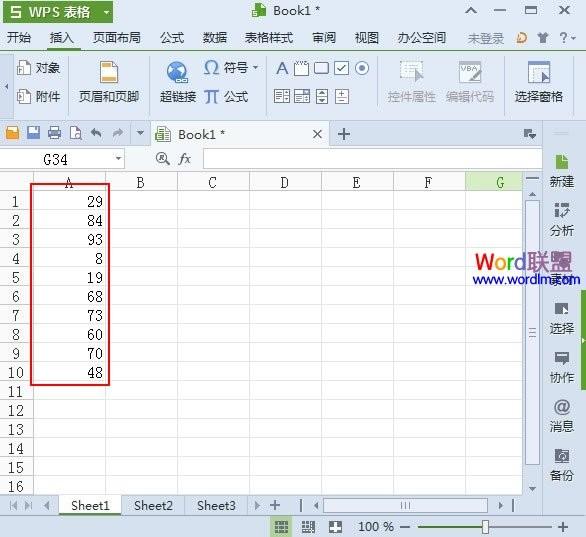The width and height of the screenshot is (586, 537).
Task: Insert a checkbox form control
Action: (x=341, y=68)
